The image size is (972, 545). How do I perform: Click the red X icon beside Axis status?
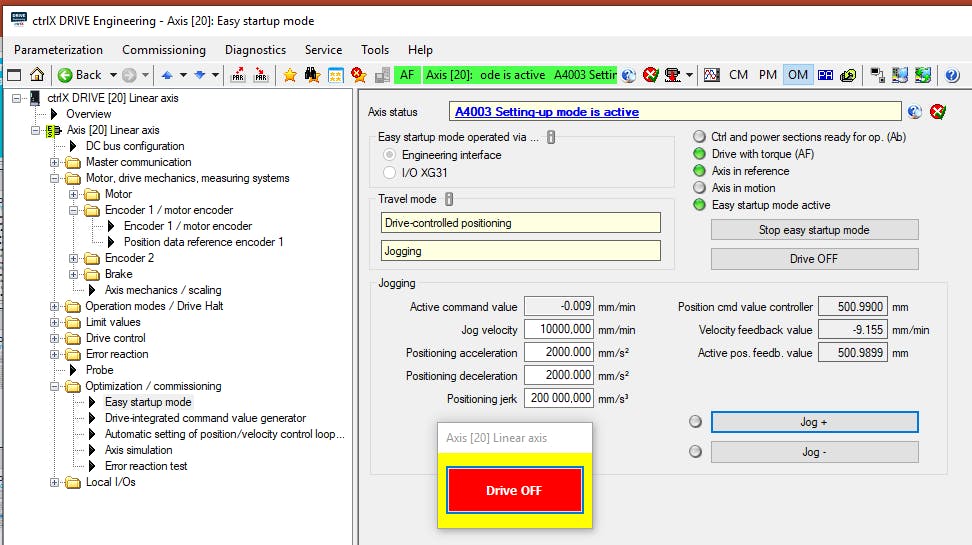[938, 112]
